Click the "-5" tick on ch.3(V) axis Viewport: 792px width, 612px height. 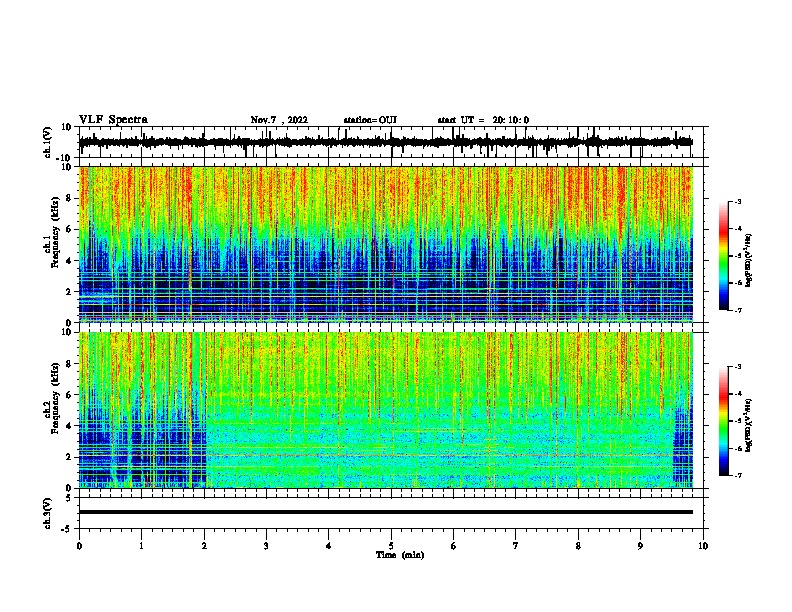point(68,529)
